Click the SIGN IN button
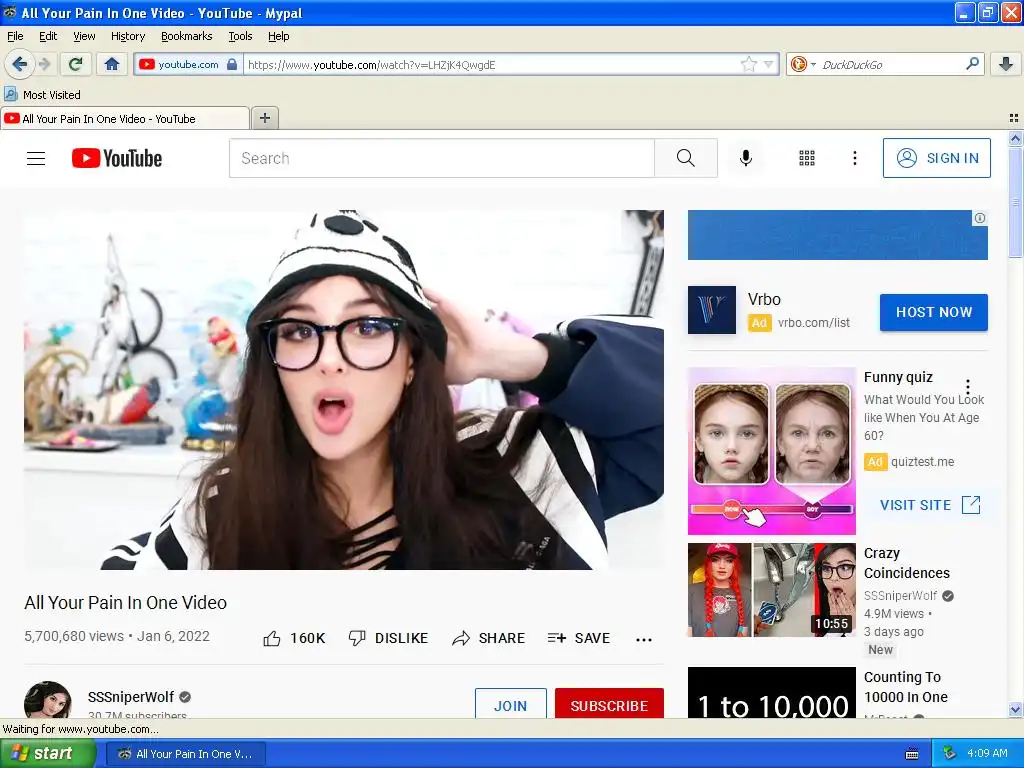This screenshot has height=768, width=1024. (x=936, y=158)
